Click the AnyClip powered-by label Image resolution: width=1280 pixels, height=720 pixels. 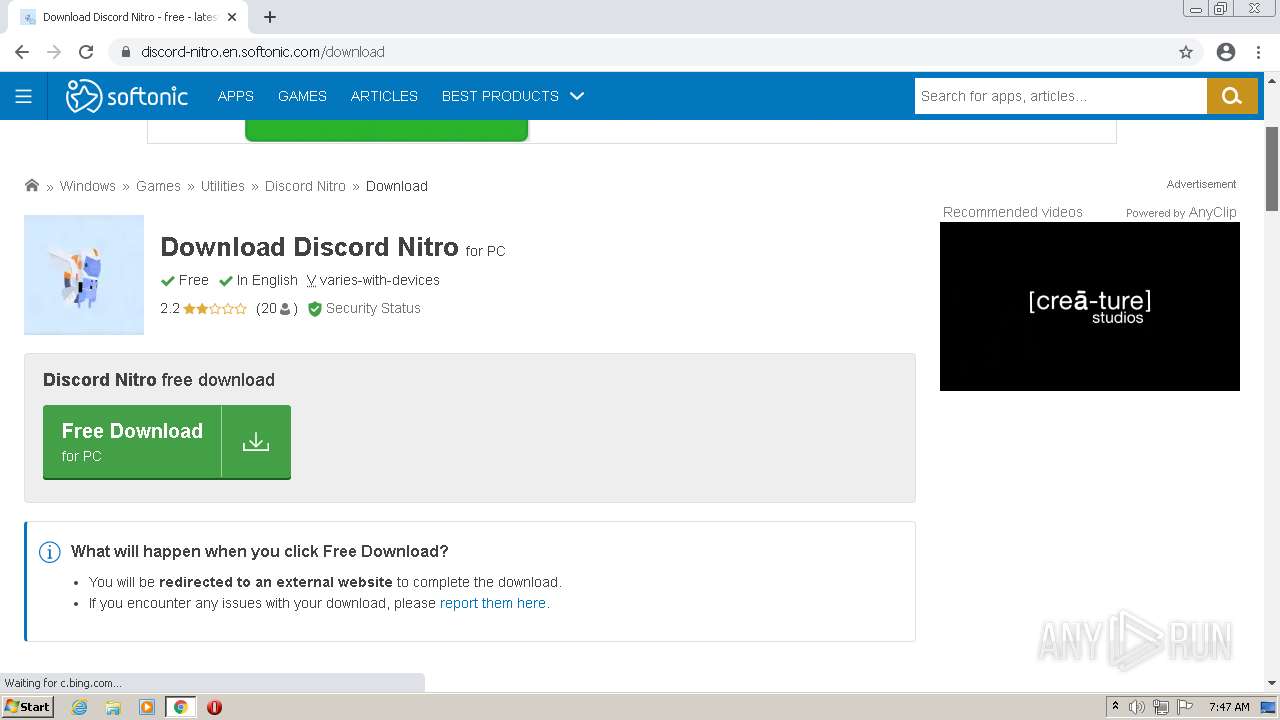coord(1181,212)
